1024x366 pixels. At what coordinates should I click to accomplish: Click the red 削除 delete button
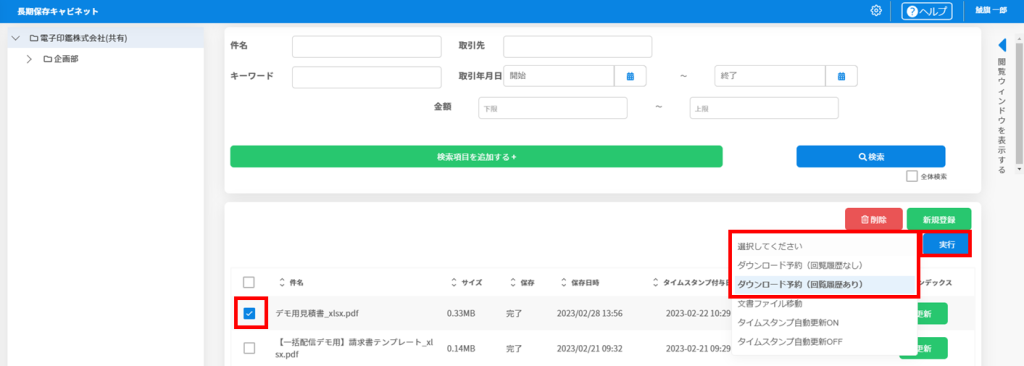pyautogui.click(x=874, y=220)
